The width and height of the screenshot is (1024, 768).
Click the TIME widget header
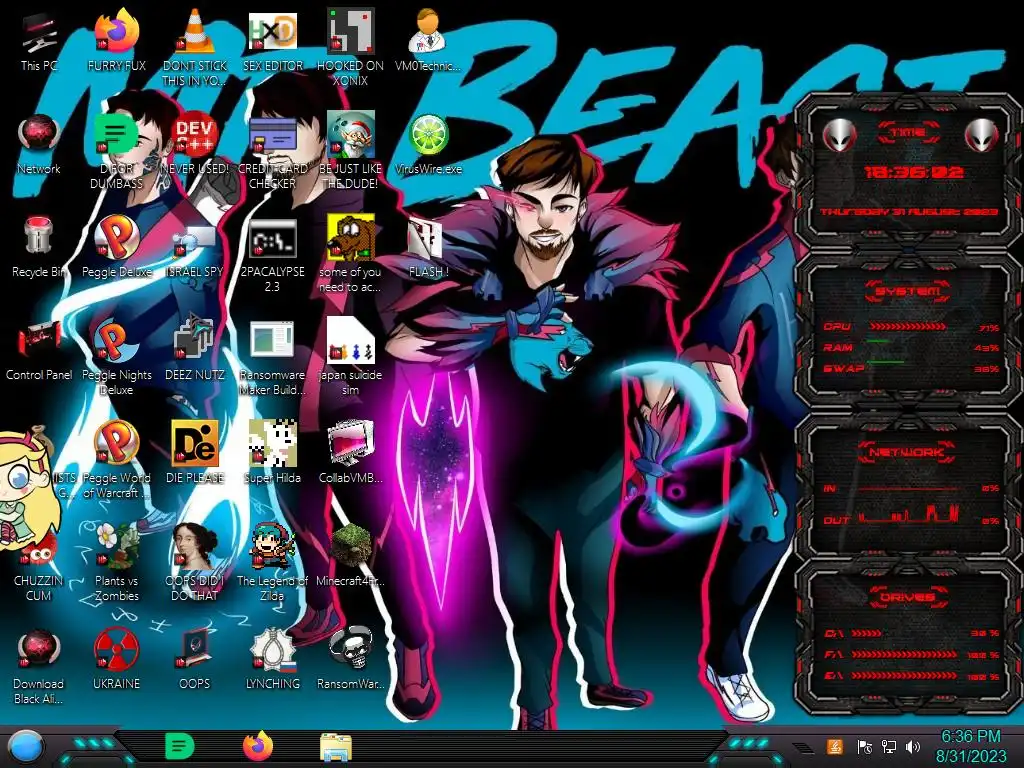[908, 133]
